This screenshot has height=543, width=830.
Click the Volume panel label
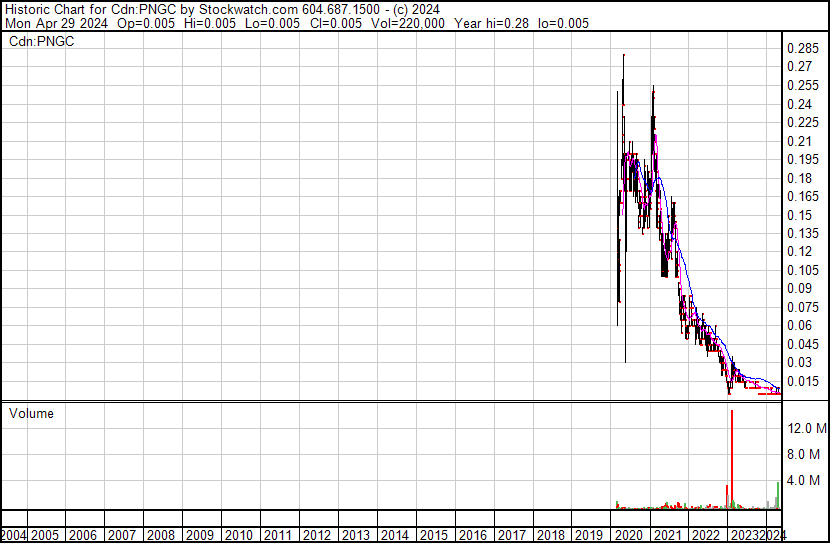click(31, 413)
